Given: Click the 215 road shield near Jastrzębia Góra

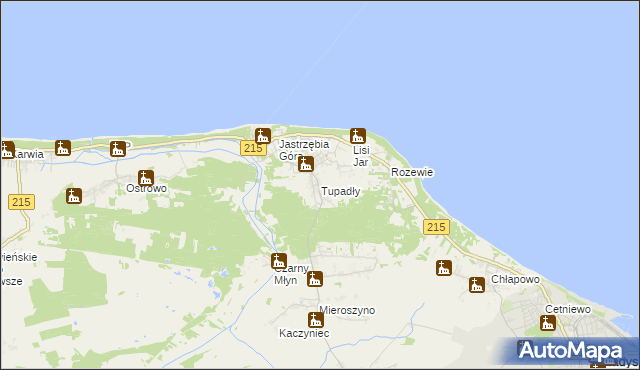Looking at the screenshot, I should pos(253,148).
